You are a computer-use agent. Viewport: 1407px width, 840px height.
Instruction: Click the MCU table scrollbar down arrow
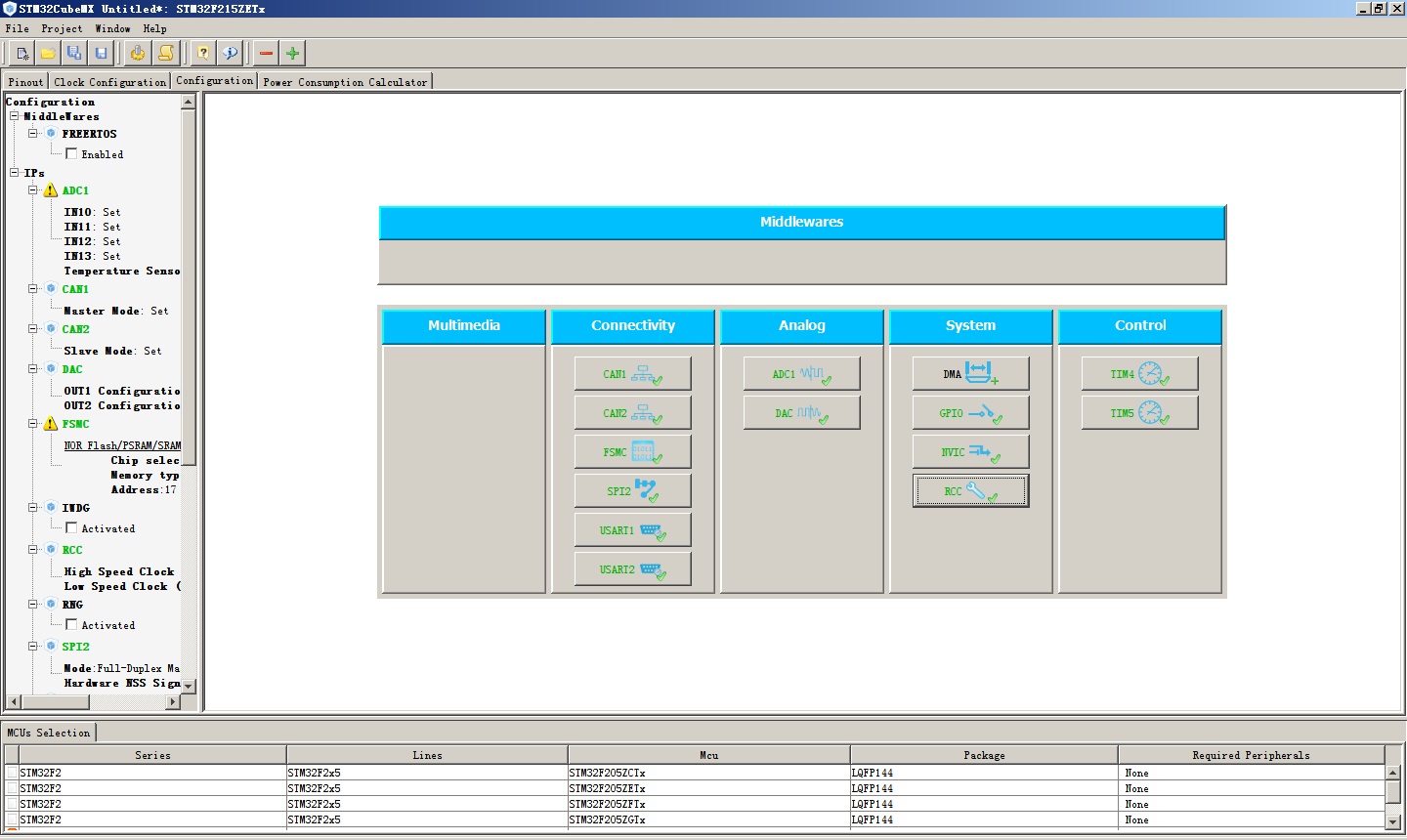[x=1393, y=821]
